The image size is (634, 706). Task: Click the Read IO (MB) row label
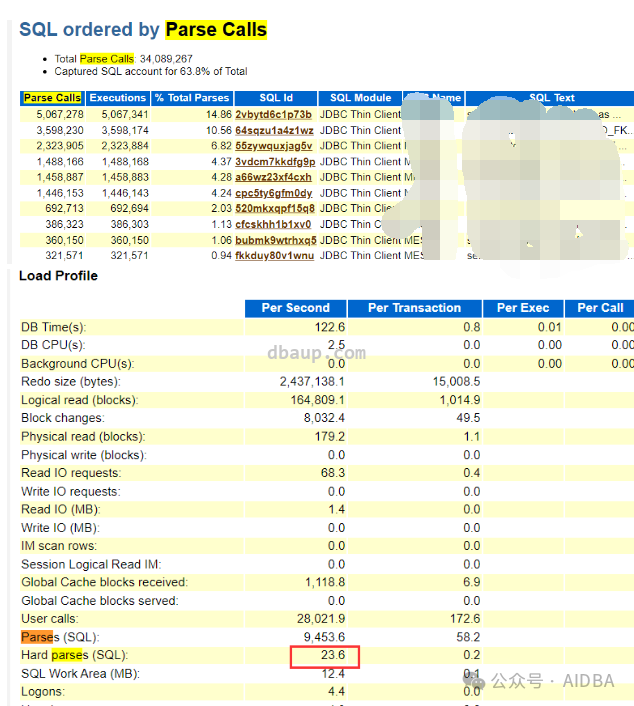[x=61, y=509]
